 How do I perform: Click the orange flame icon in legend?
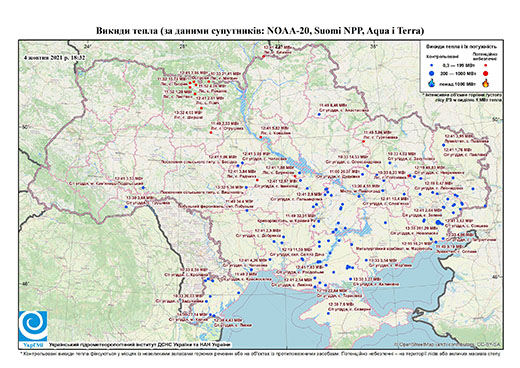click(486, 83)
